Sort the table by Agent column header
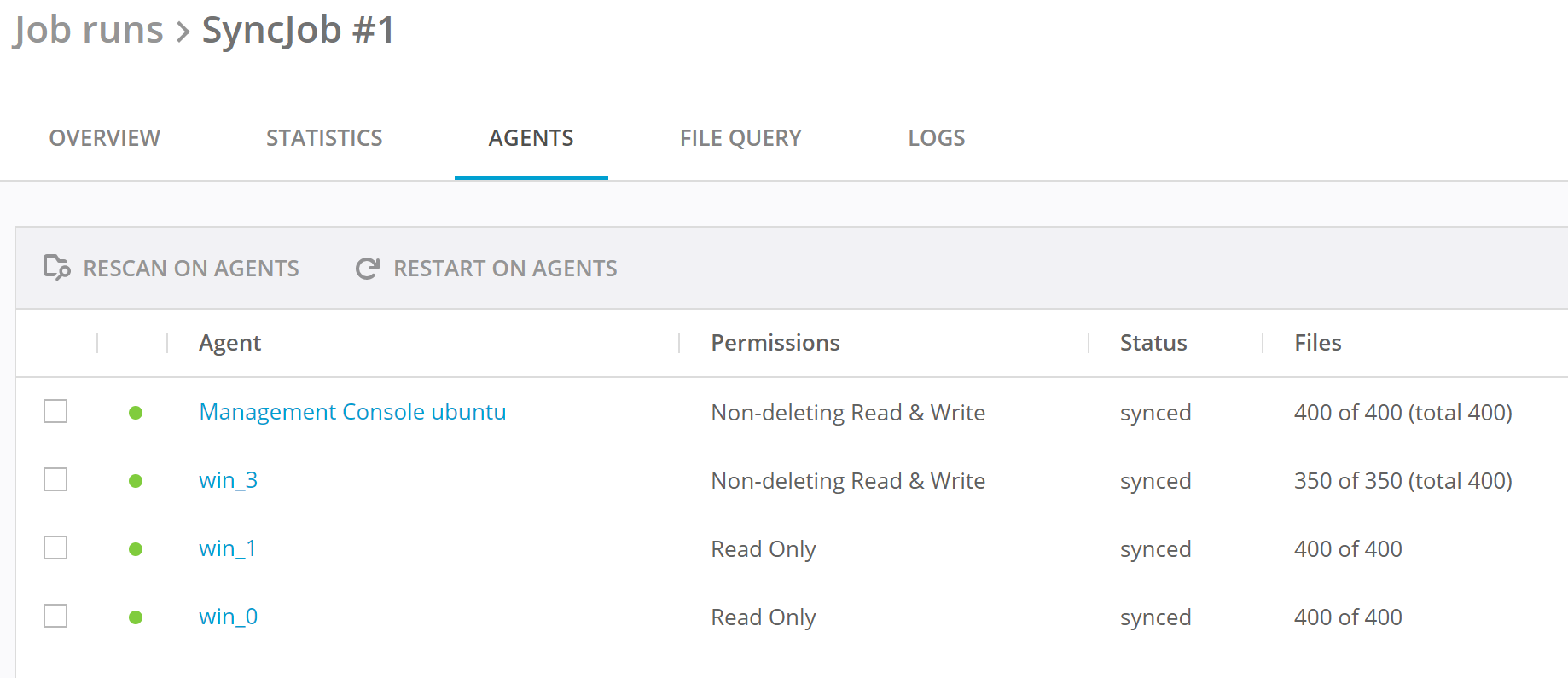 (x=229, y=343)
